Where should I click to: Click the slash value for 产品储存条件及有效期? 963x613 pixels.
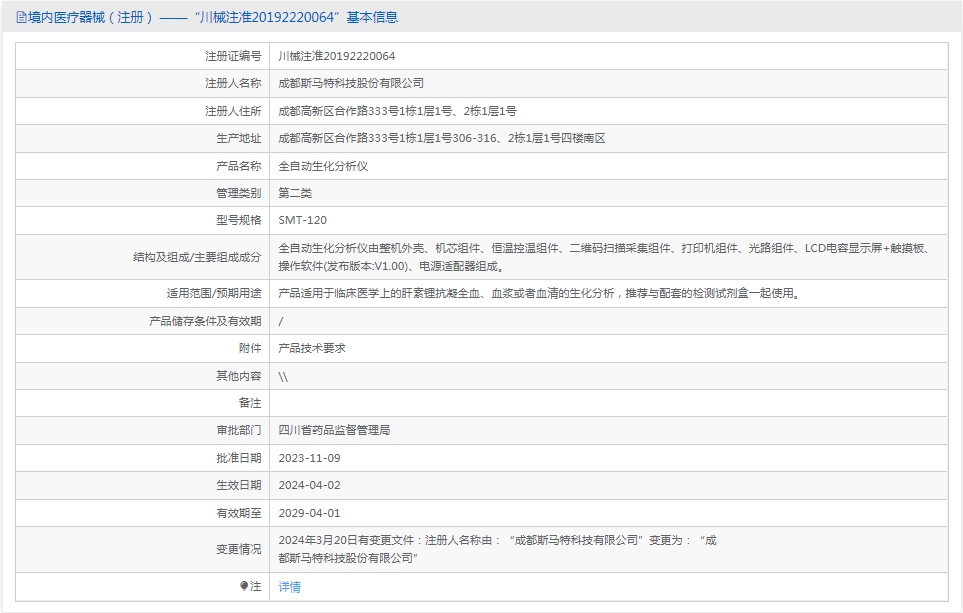coord(281,321)
